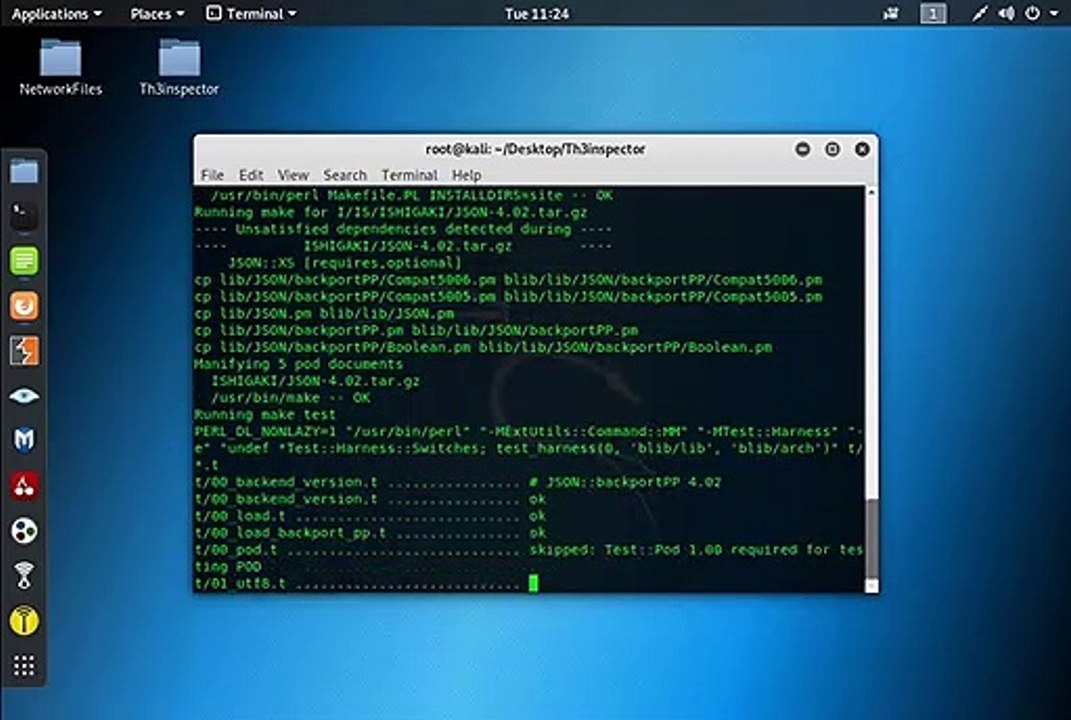Screen dimensions: 1071x720
Task: Show all applications grid
Action: [24, 665]
